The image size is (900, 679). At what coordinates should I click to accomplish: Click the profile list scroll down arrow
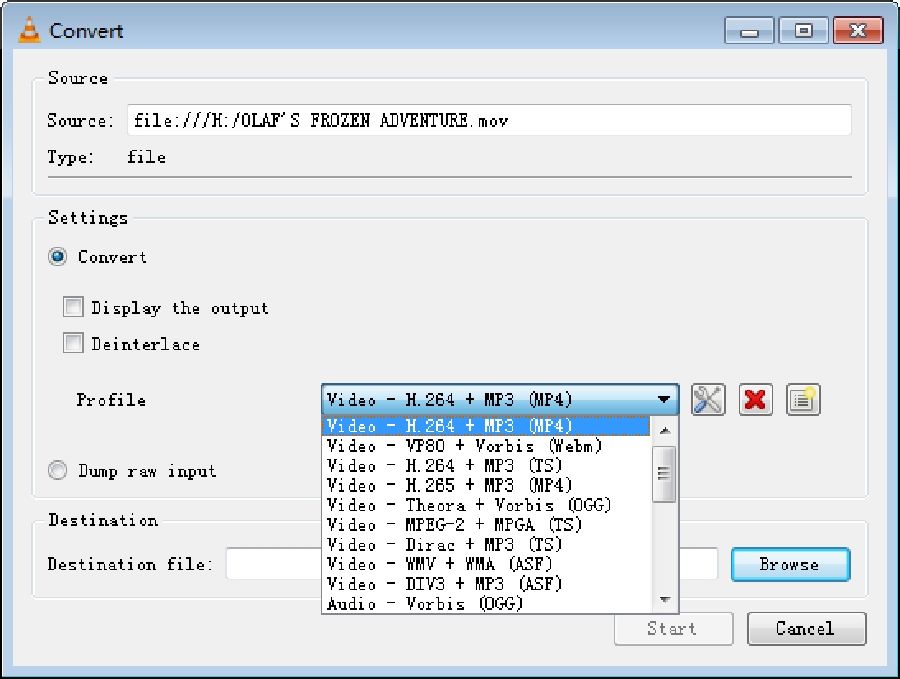click(x=665, y=600)
